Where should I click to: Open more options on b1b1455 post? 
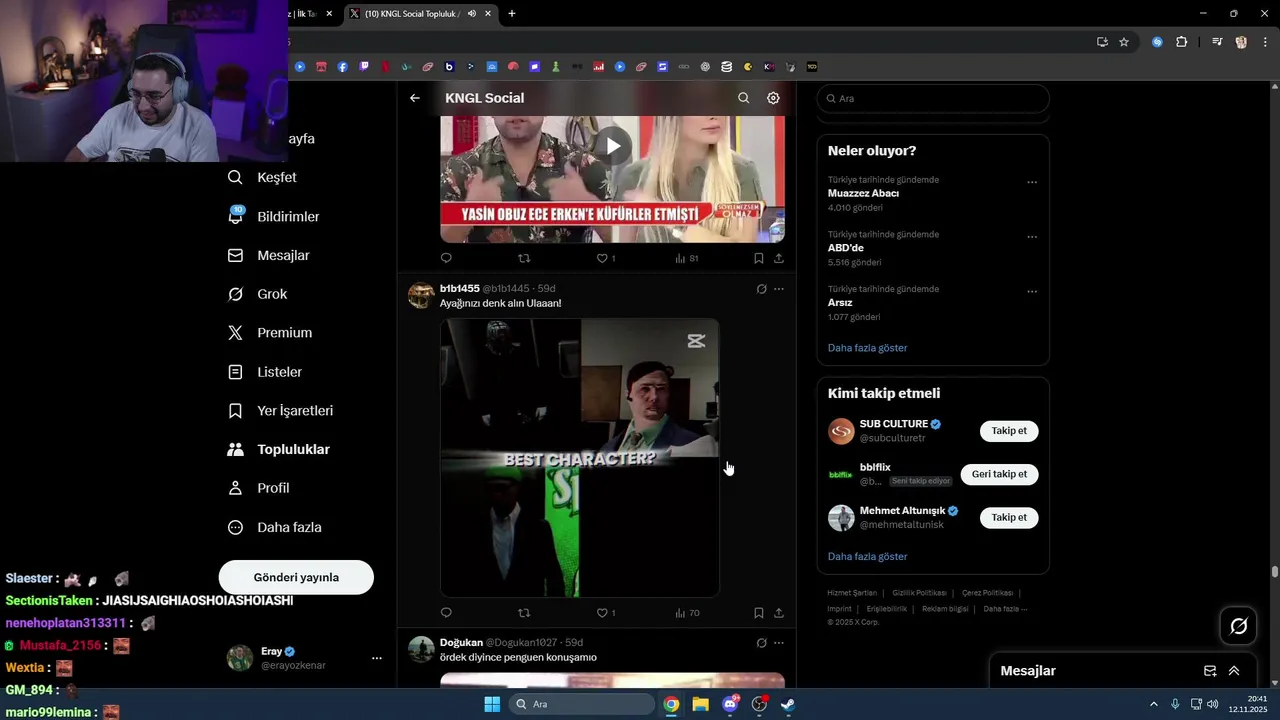[x=779, y=289]
